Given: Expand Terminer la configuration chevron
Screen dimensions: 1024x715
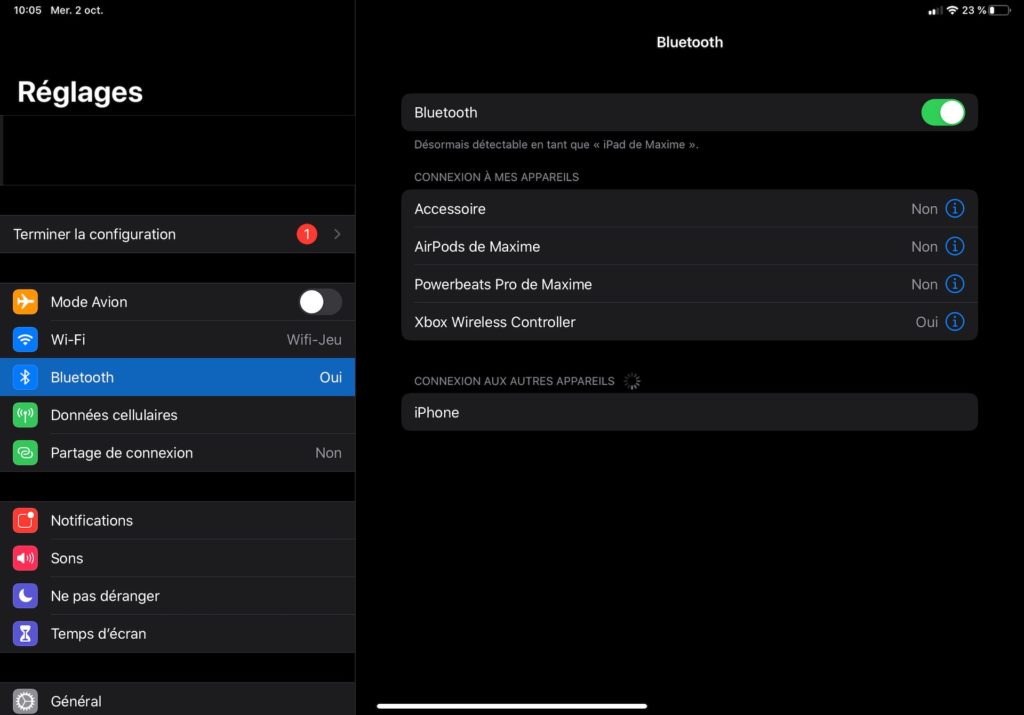Looking at the screenshot, I should 337,234.
